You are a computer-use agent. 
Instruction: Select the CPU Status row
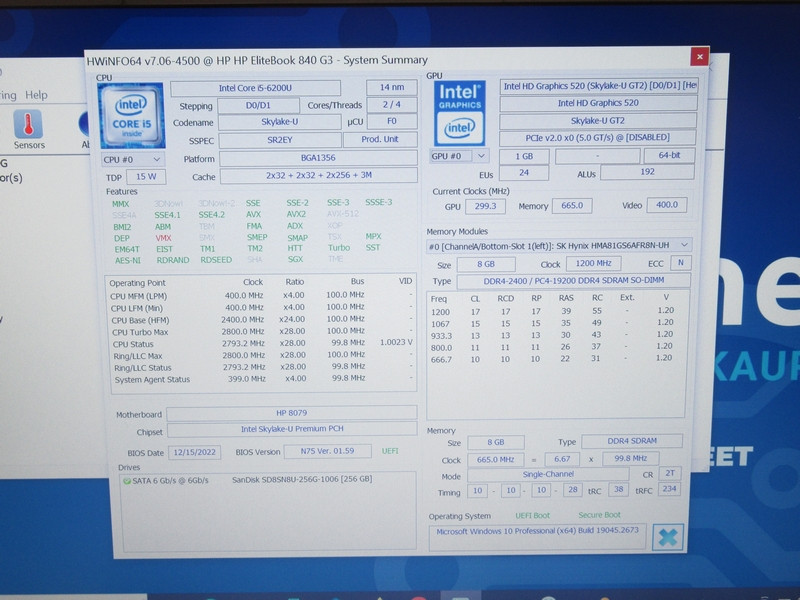coord(262,343)
